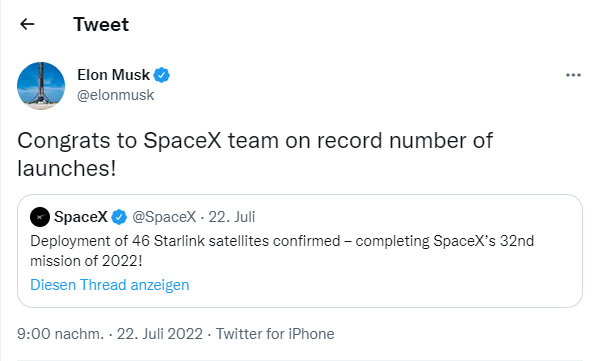Open Elon Musk's rocket profile picture

41,86
